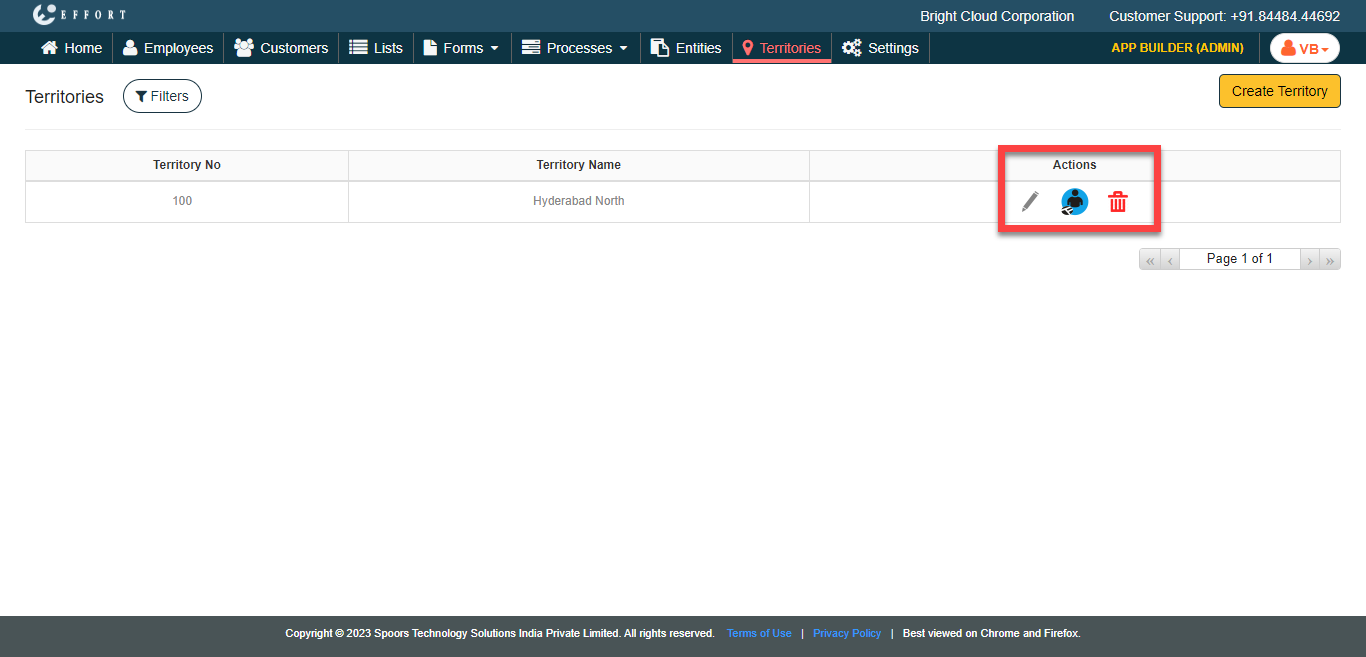Go to the next page arrow in pagination

point(1309,260)
